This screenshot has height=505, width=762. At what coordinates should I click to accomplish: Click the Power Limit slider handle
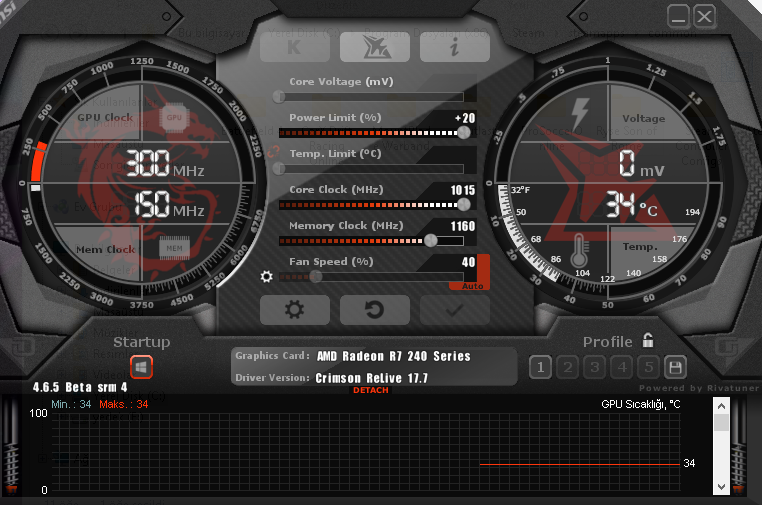click(x=464, y=132)
